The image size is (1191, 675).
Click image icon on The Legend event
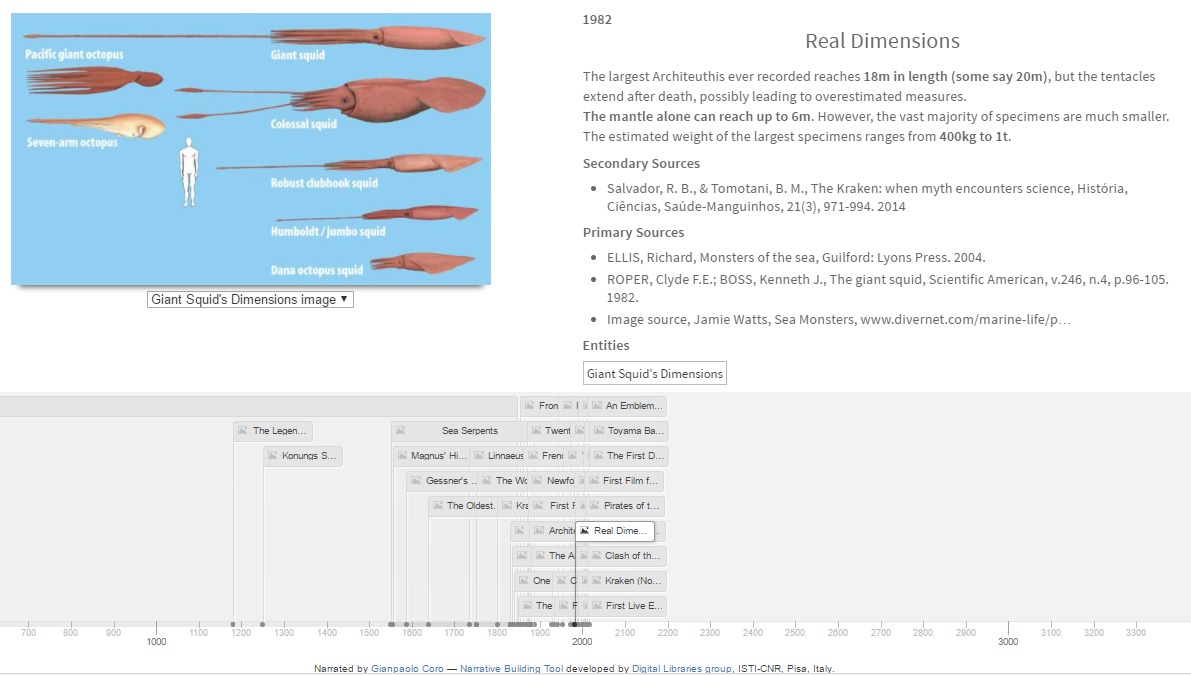(241, 431)
